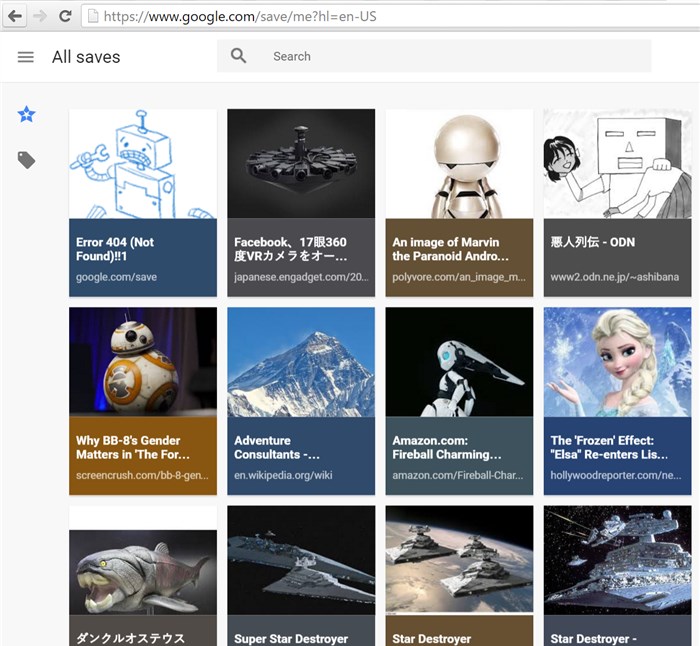
Task: Click The 'Frozen' Effect: Elsa title
Action: click(609, 447)
